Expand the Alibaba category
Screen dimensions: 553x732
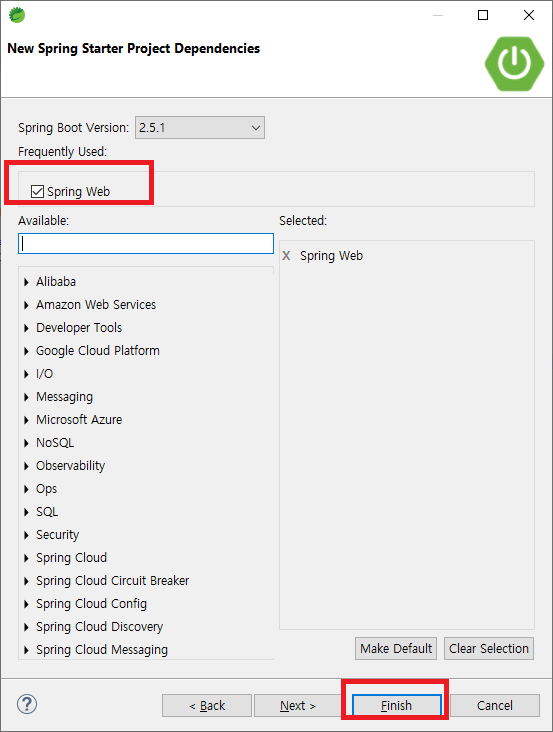pos(27,282)
